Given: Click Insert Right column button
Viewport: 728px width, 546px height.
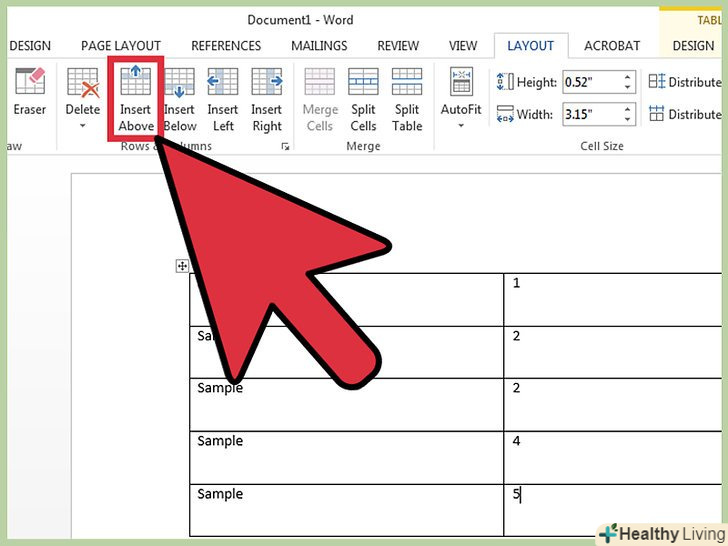Looking at the screenshot, I should pos(267,99).
